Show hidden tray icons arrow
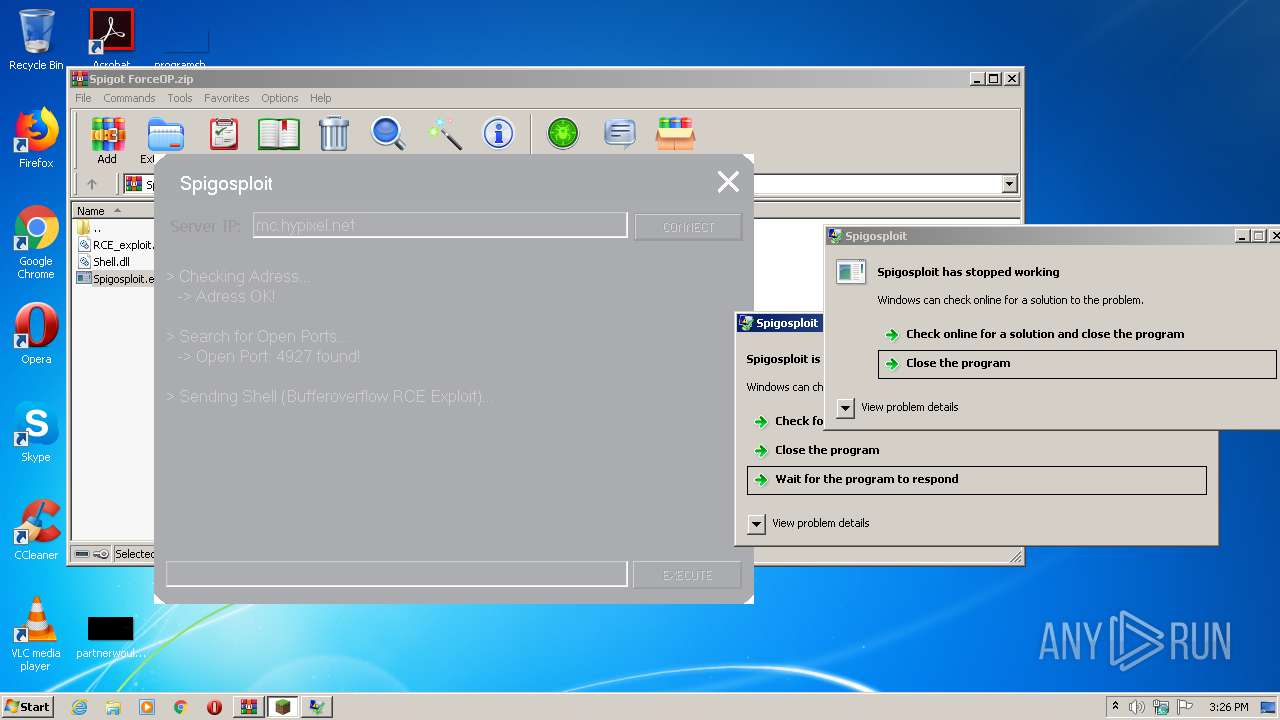The image size is (1280, 720). click(1115, 706)
